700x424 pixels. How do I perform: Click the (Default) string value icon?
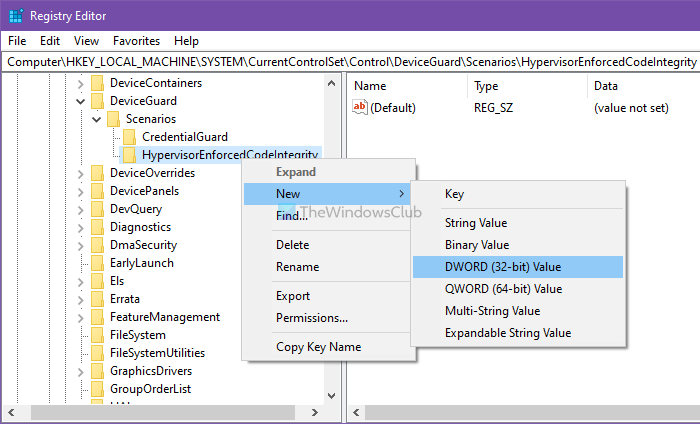click(x=359, y=107)
